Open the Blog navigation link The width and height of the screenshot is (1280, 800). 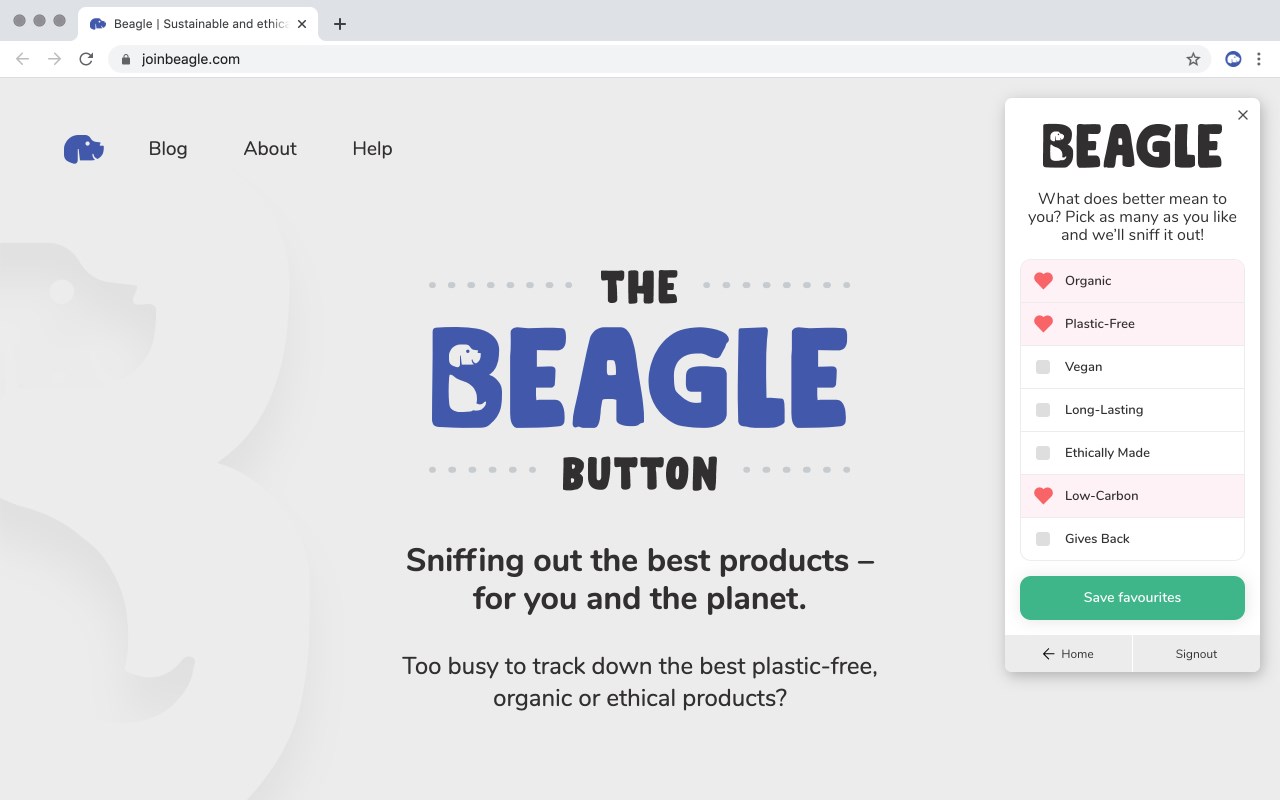(168, 149)
